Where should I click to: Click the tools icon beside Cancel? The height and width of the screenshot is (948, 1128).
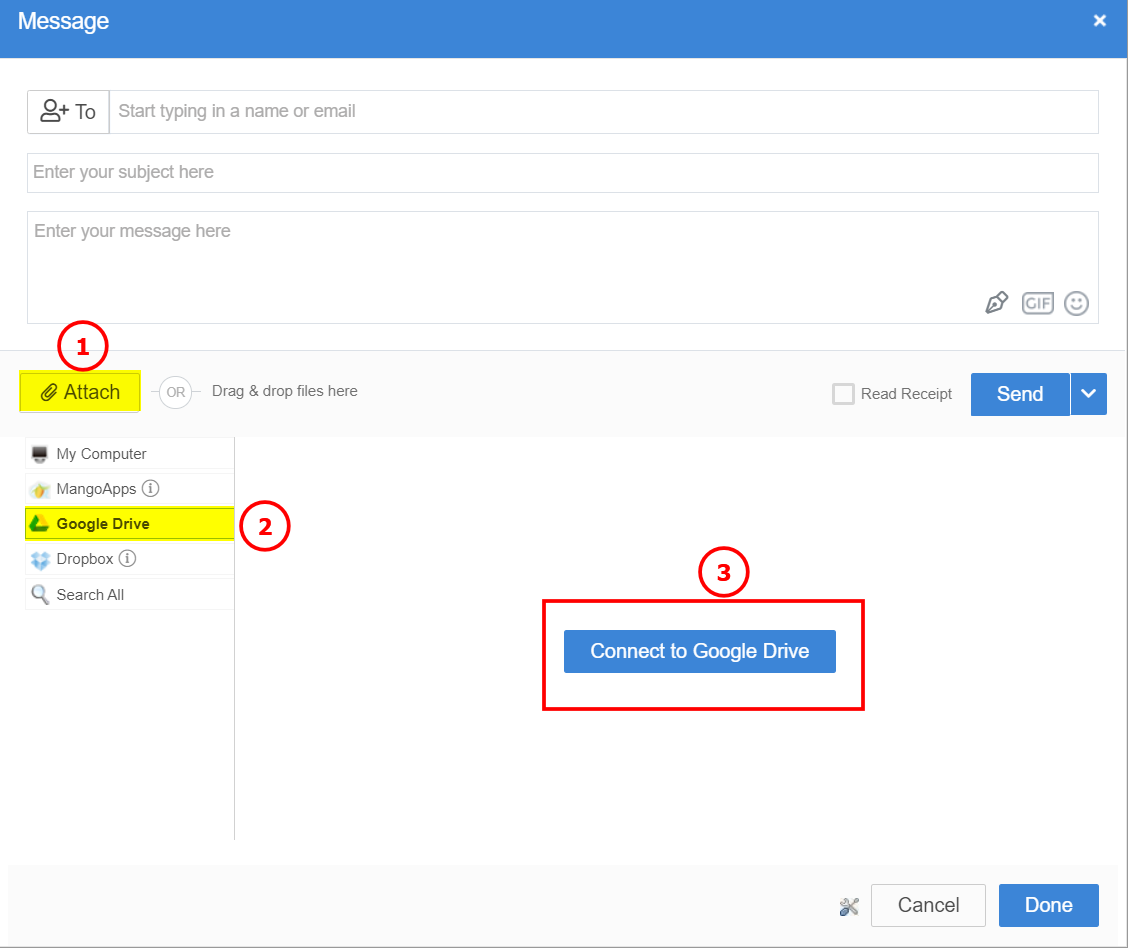pos(849,906)
